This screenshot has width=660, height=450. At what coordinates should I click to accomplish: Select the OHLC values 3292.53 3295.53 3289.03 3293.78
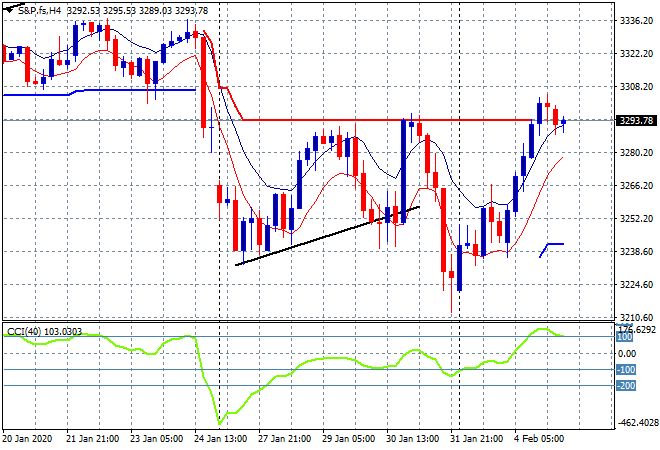[137, 11]
